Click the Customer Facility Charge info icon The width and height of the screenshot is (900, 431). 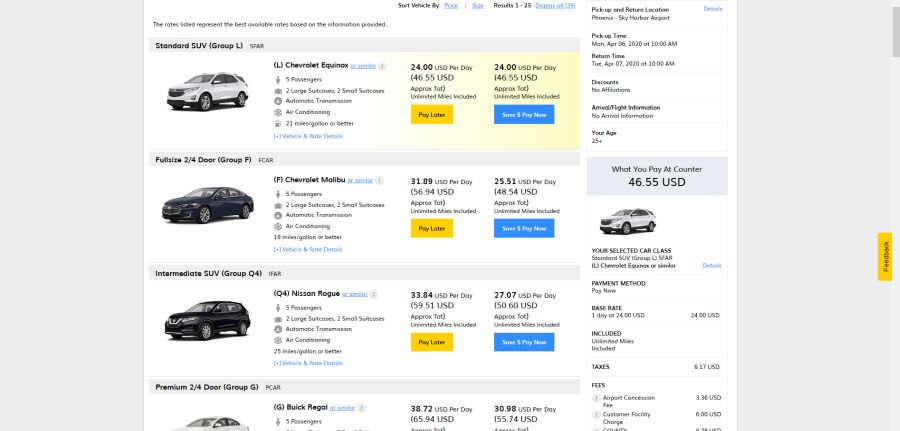click(595, 414)
